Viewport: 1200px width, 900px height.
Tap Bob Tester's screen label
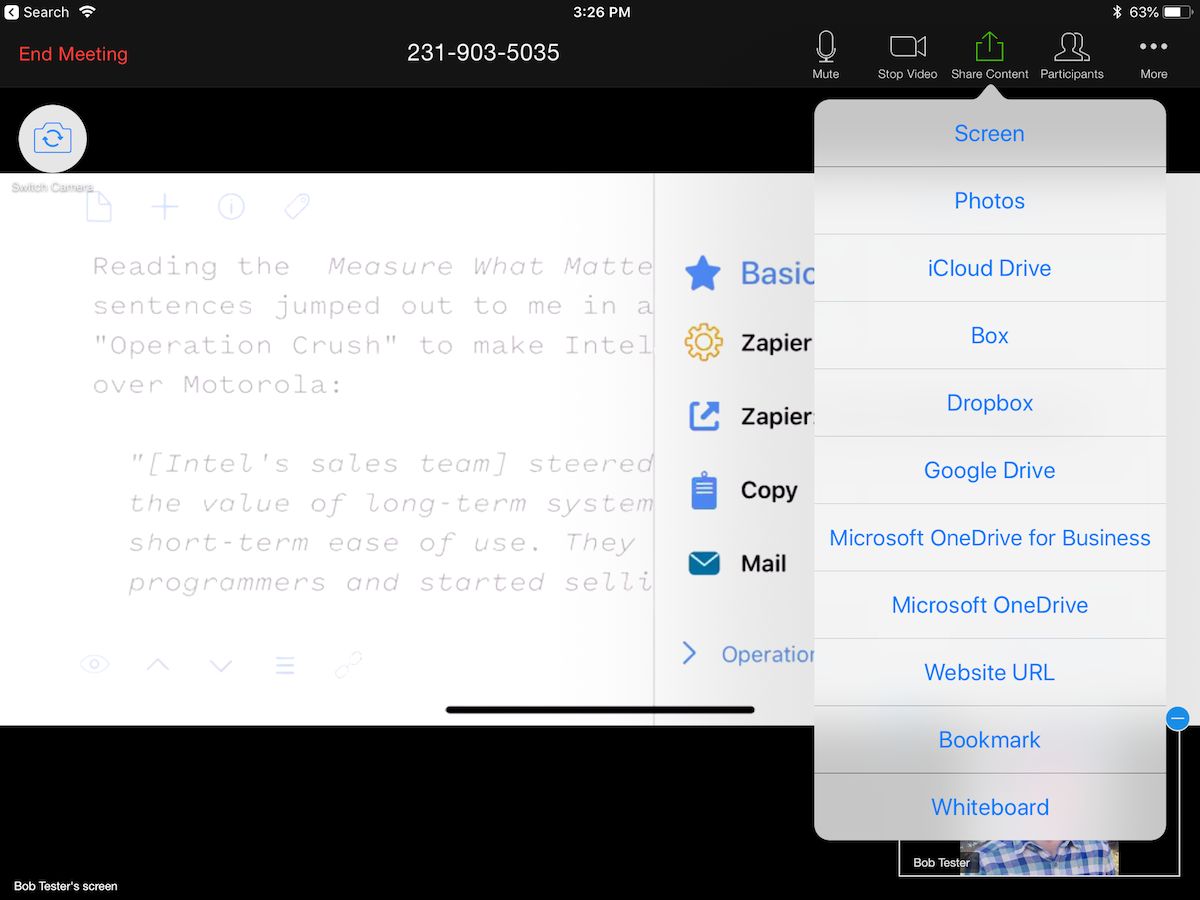pos(66,886)
